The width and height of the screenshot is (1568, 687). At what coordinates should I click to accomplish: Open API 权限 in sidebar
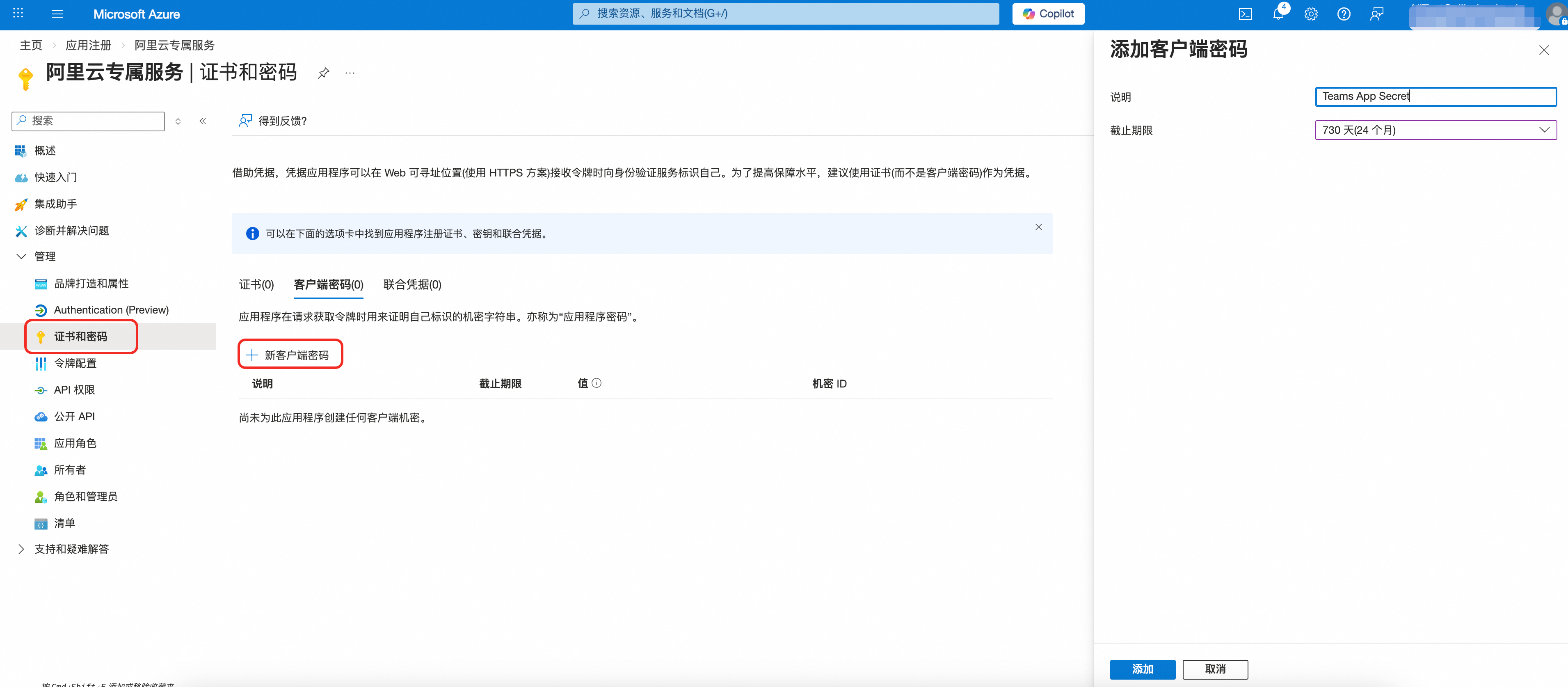point(74,390)
